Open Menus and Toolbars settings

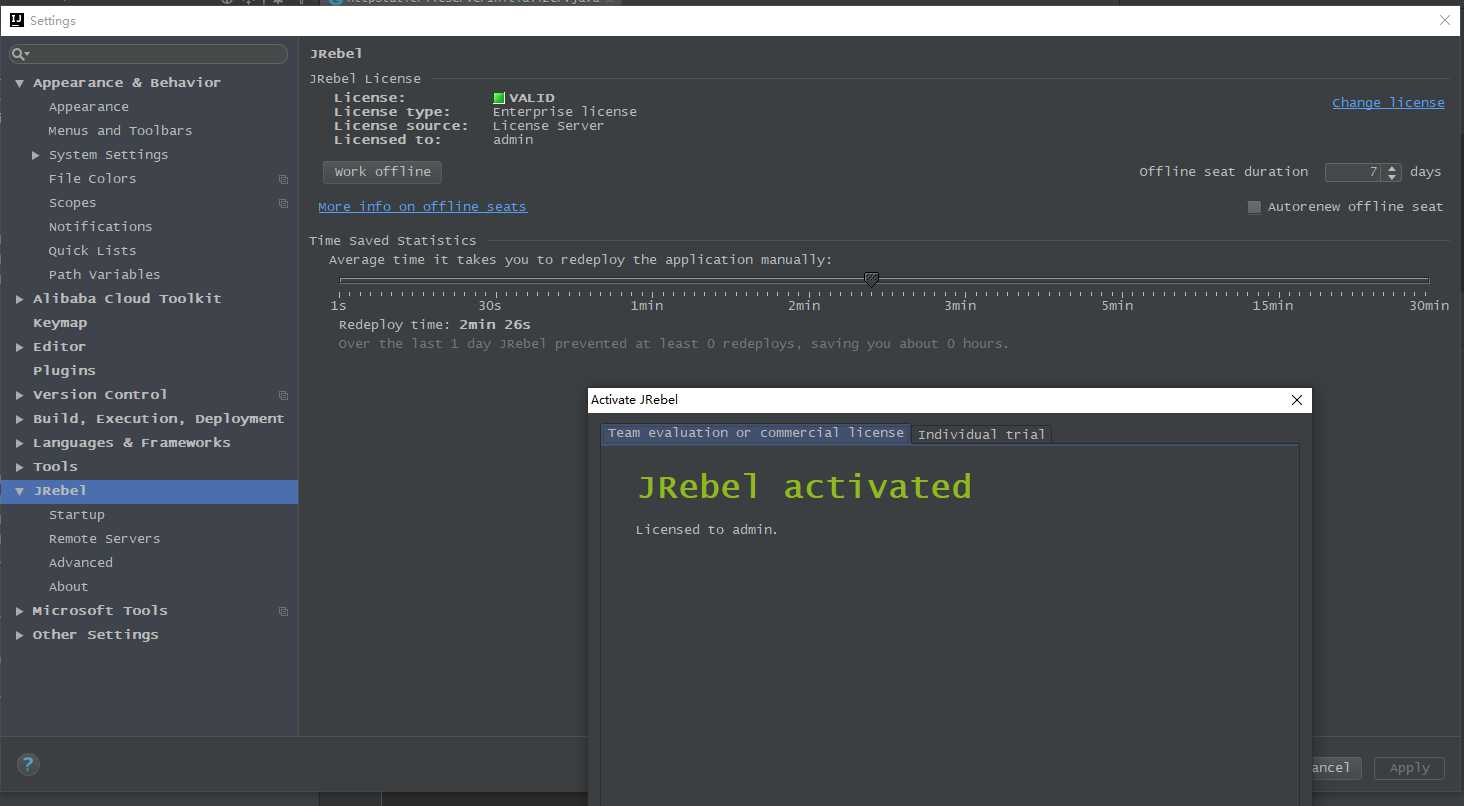(120, 131)
